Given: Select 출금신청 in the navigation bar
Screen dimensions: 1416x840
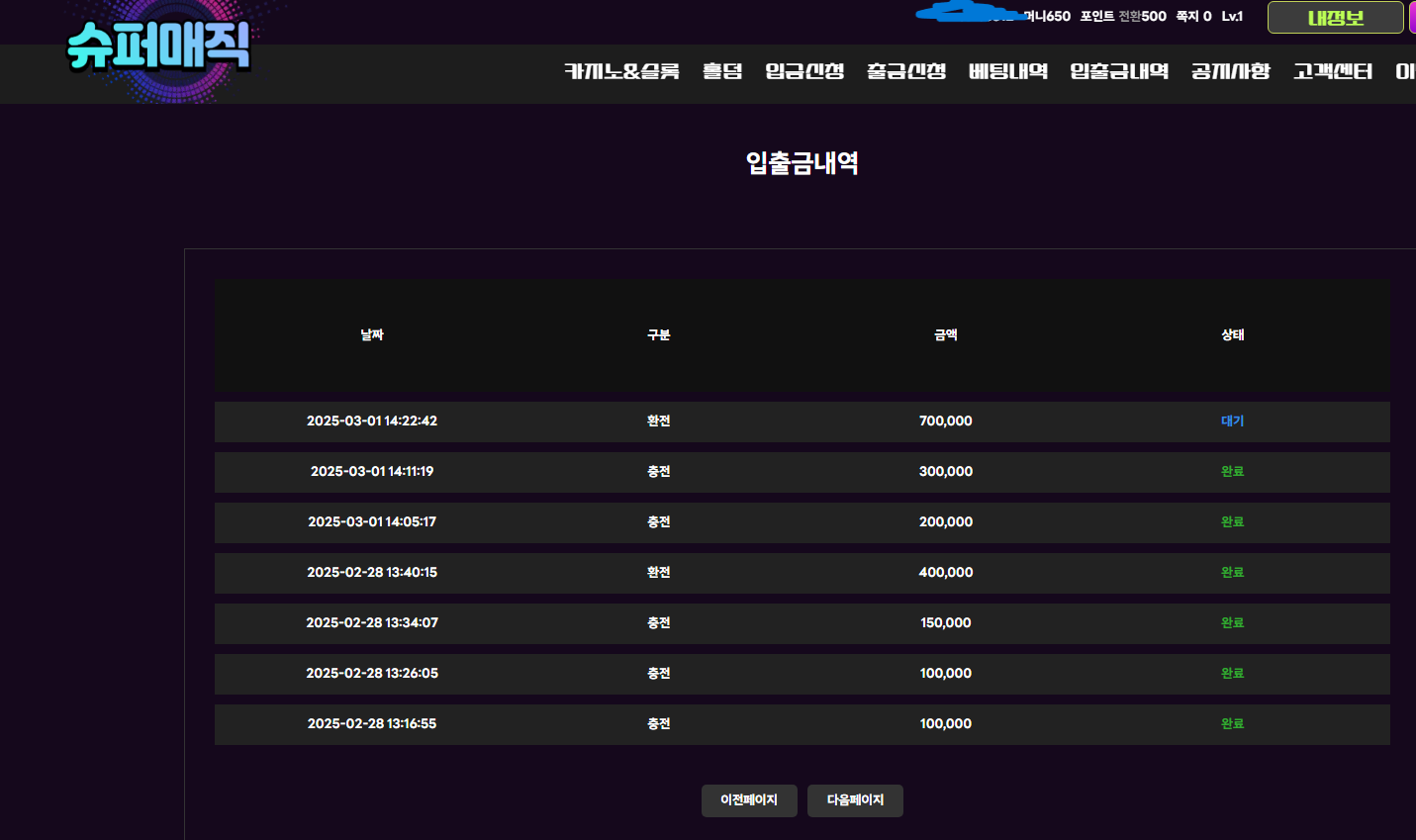Looking at the screenshot, I should pyautogui.click(x=906, y=71).
